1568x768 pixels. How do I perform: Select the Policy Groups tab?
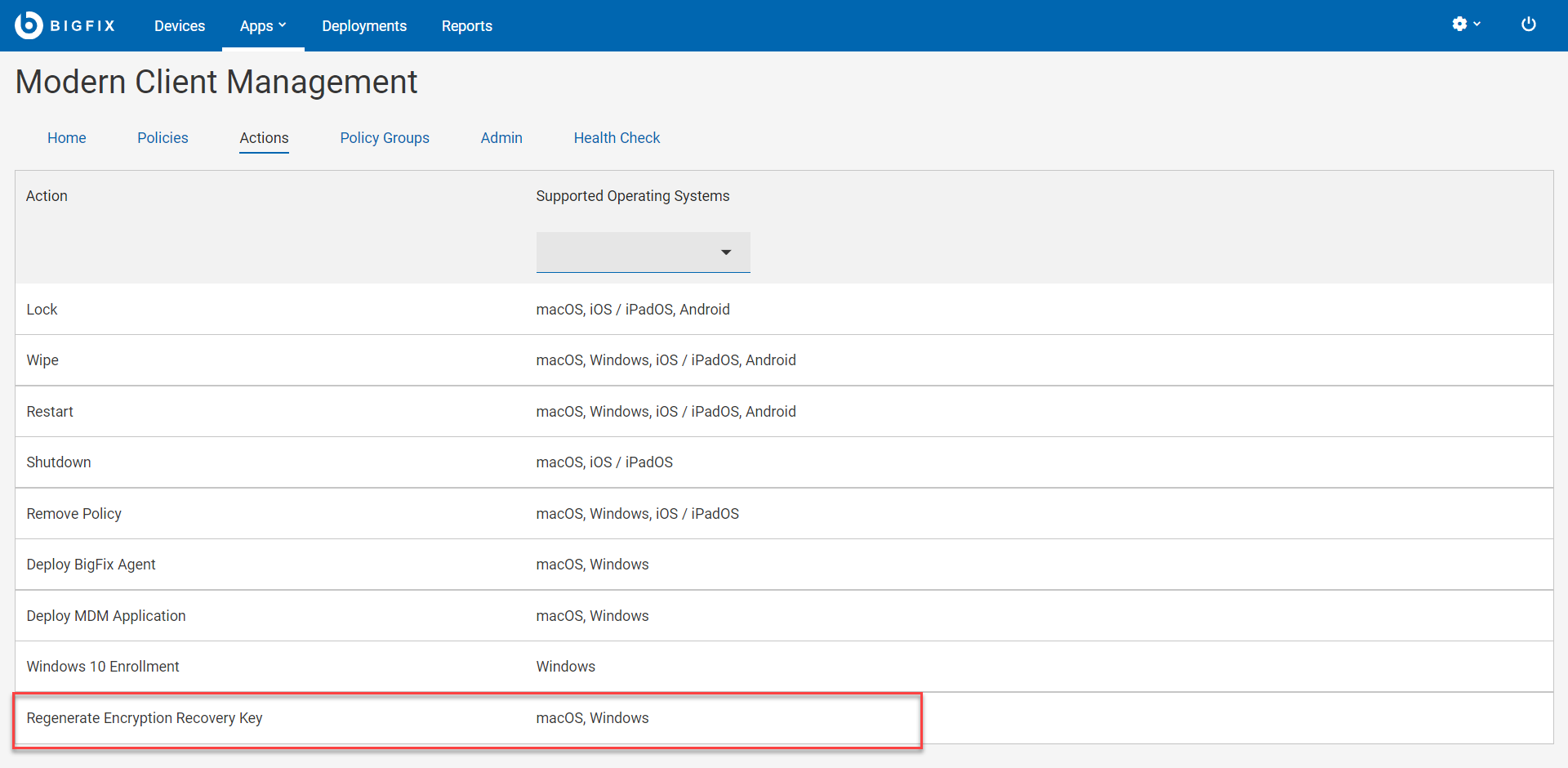point(385,138)
